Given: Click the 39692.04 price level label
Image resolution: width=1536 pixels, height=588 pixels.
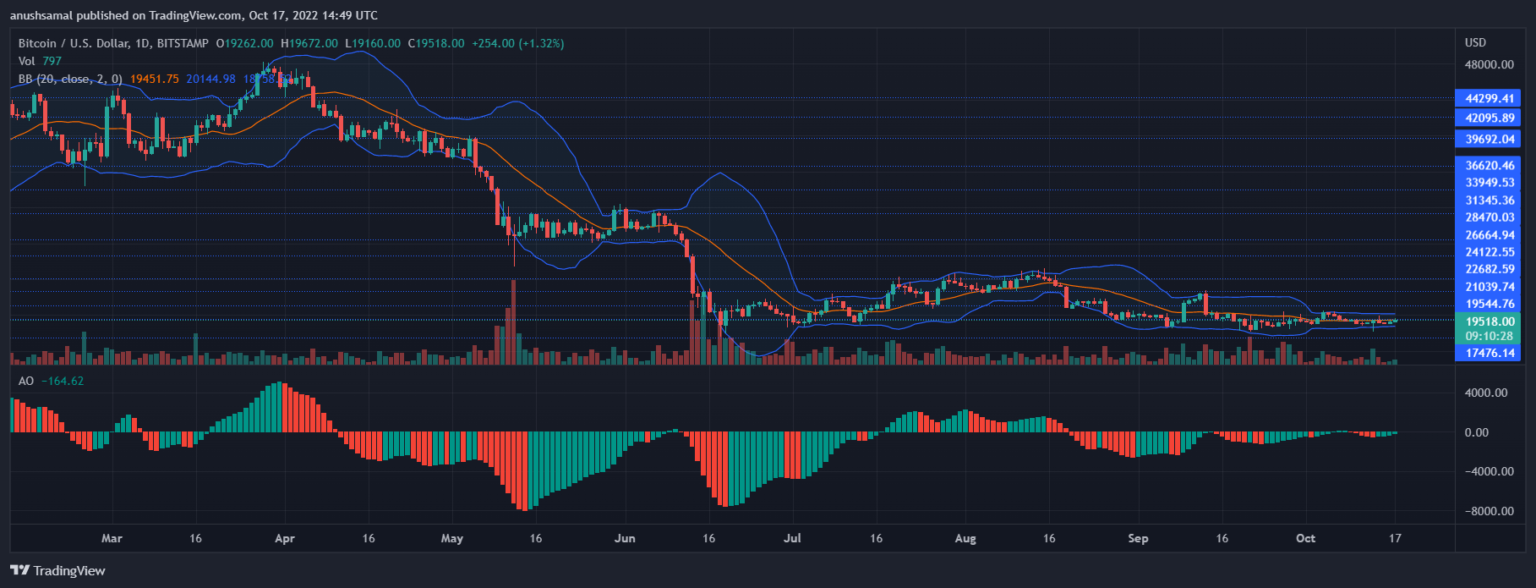Looking at the screenshot, I should [x=1487, y=138].
